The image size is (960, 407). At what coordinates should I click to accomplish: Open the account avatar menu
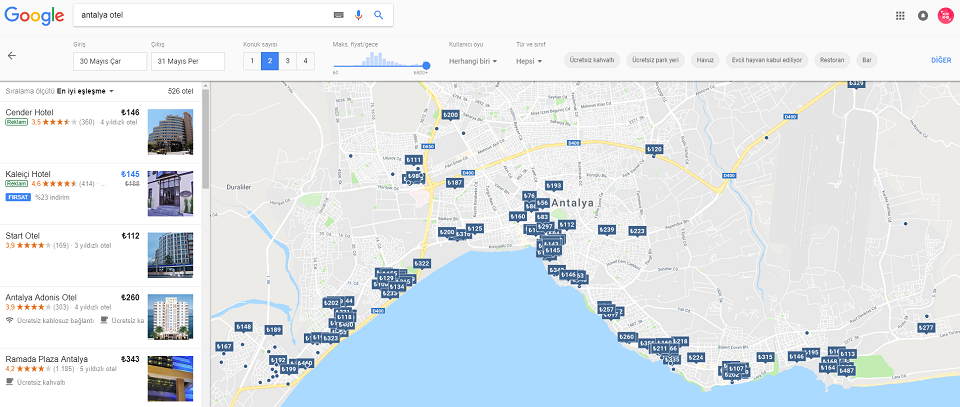pyautogui.click(x=946, y=16)
